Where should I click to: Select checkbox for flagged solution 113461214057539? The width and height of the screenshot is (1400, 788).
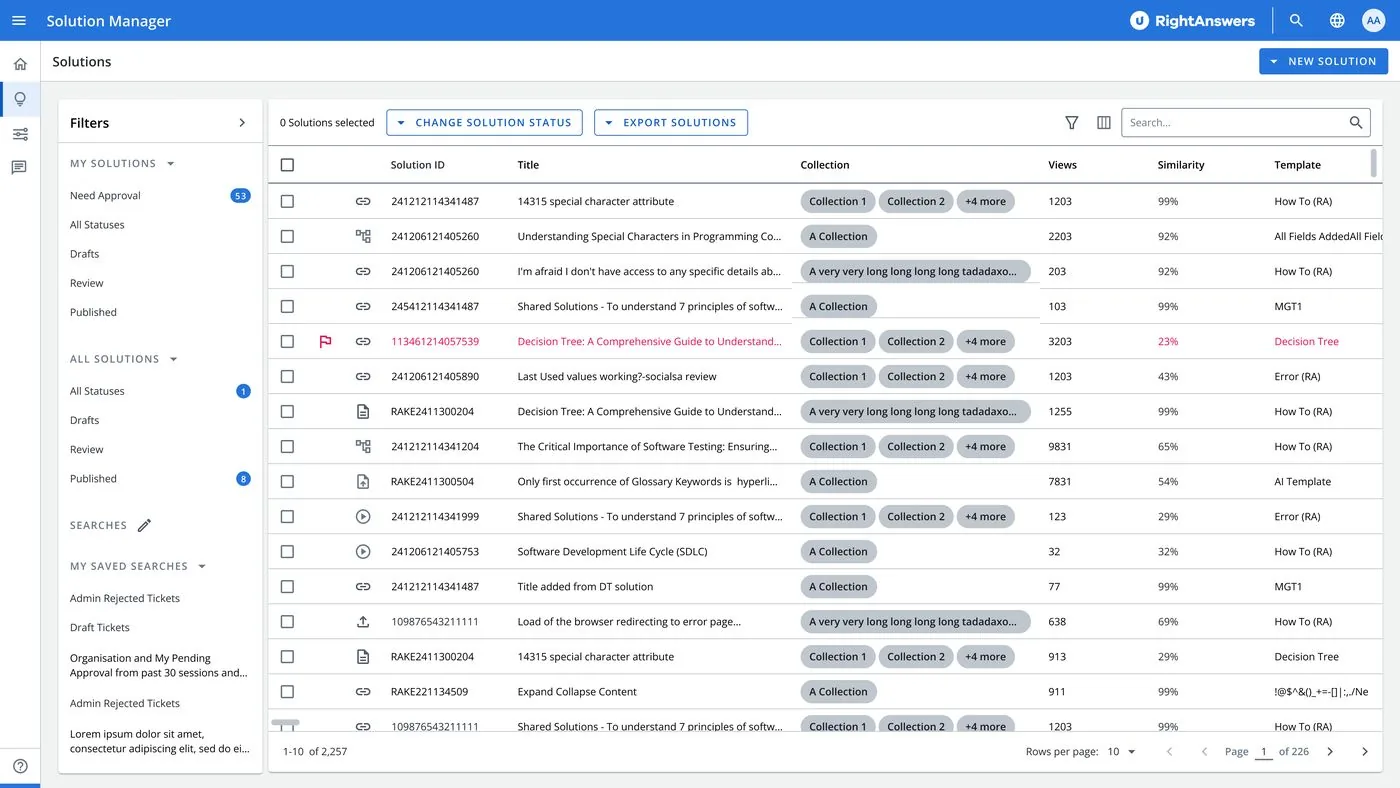click(287, 341)
